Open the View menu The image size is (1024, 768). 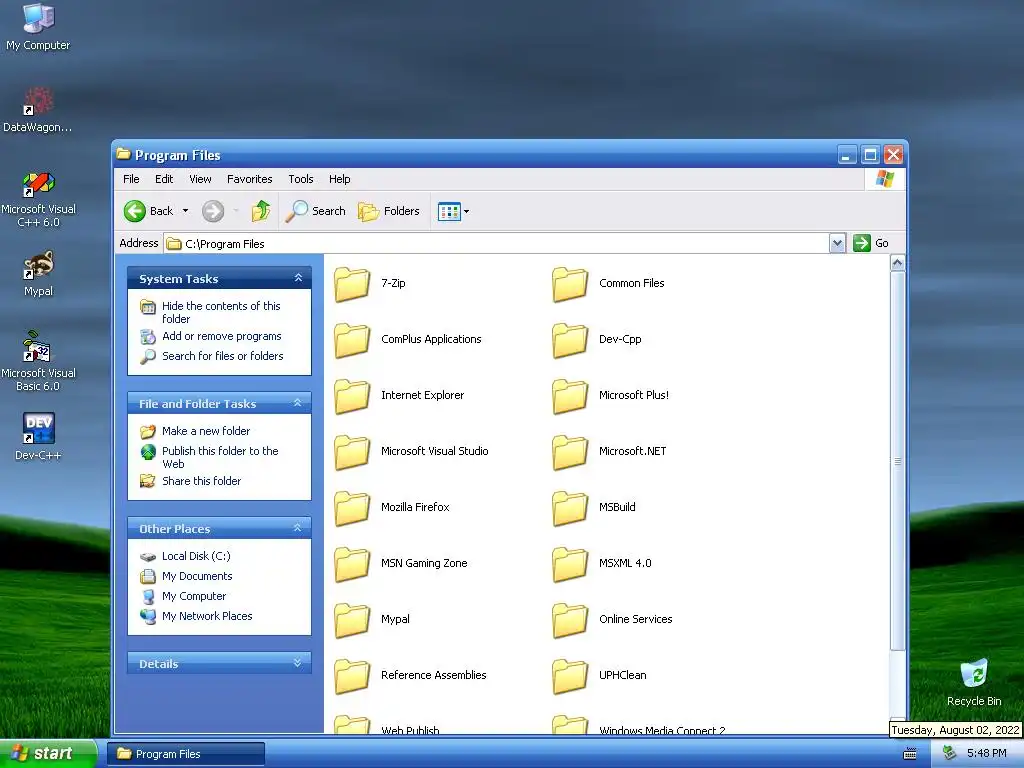[x=200, y=179]
